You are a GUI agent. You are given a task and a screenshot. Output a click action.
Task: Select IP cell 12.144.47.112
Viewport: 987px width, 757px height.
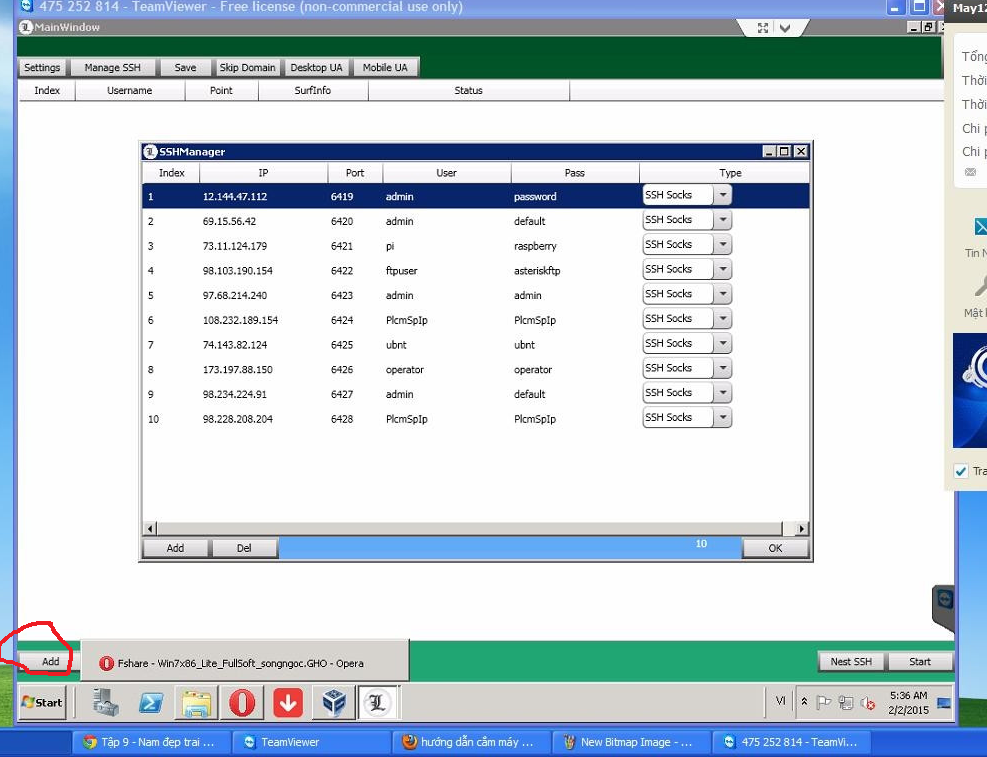pyautogui.click(x=235, y=196)
